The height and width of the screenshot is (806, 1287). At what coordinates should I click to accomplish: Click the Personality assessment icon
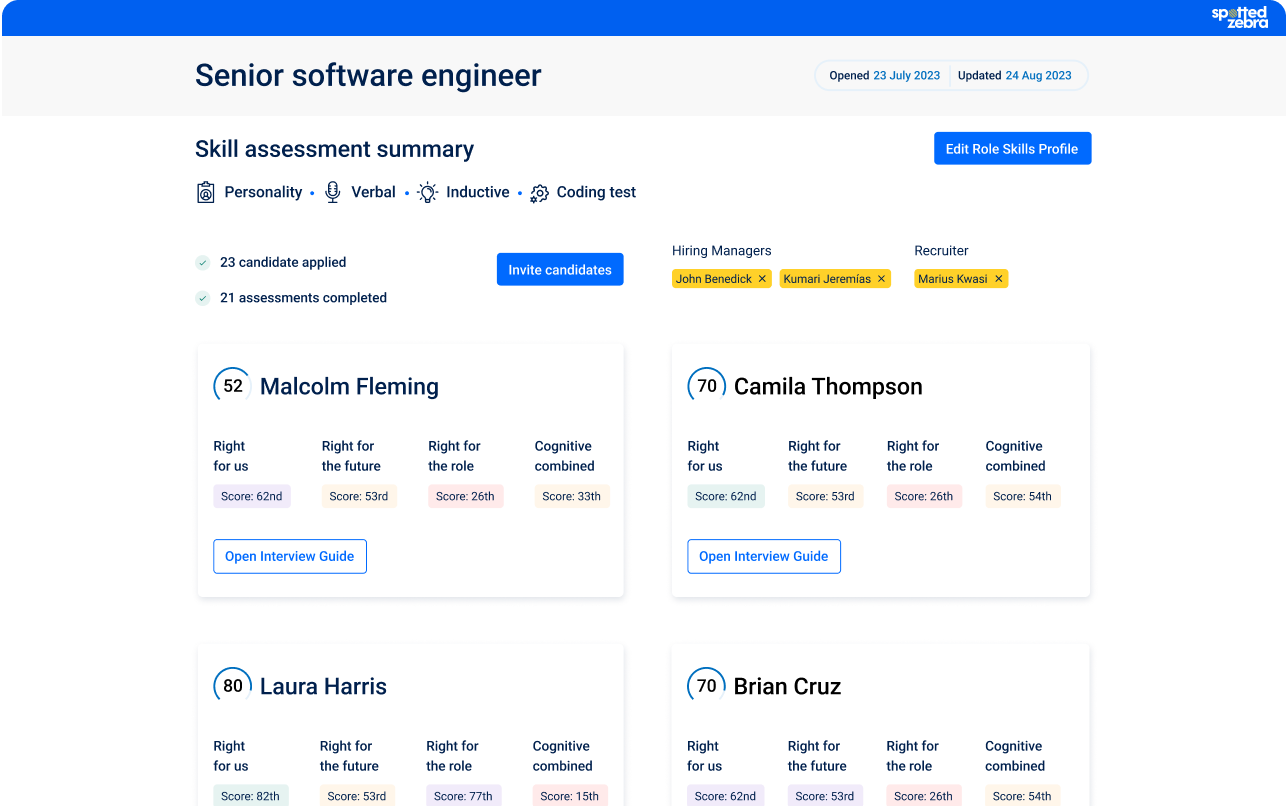206,193
